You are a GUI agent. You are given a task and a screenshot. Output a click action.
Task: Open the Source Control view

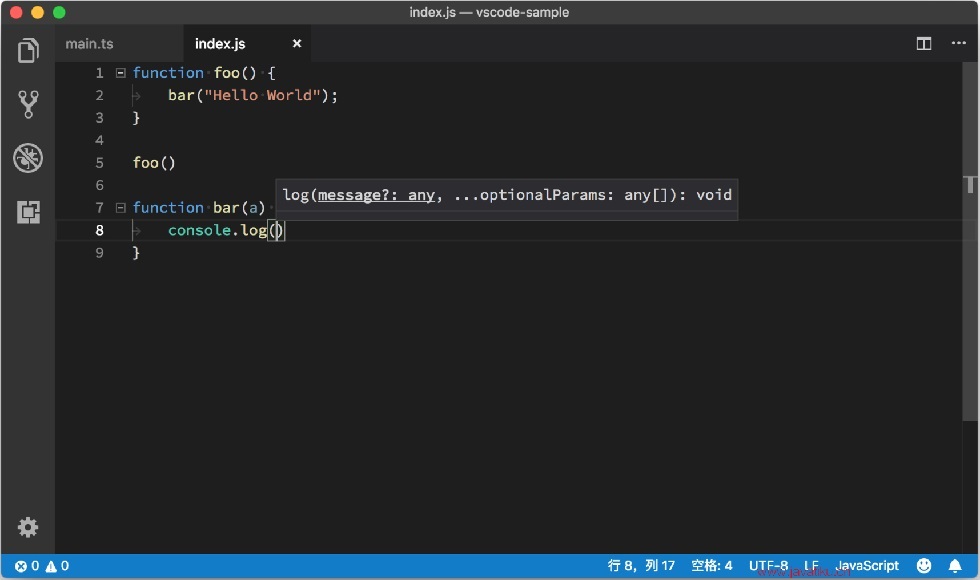28,104
